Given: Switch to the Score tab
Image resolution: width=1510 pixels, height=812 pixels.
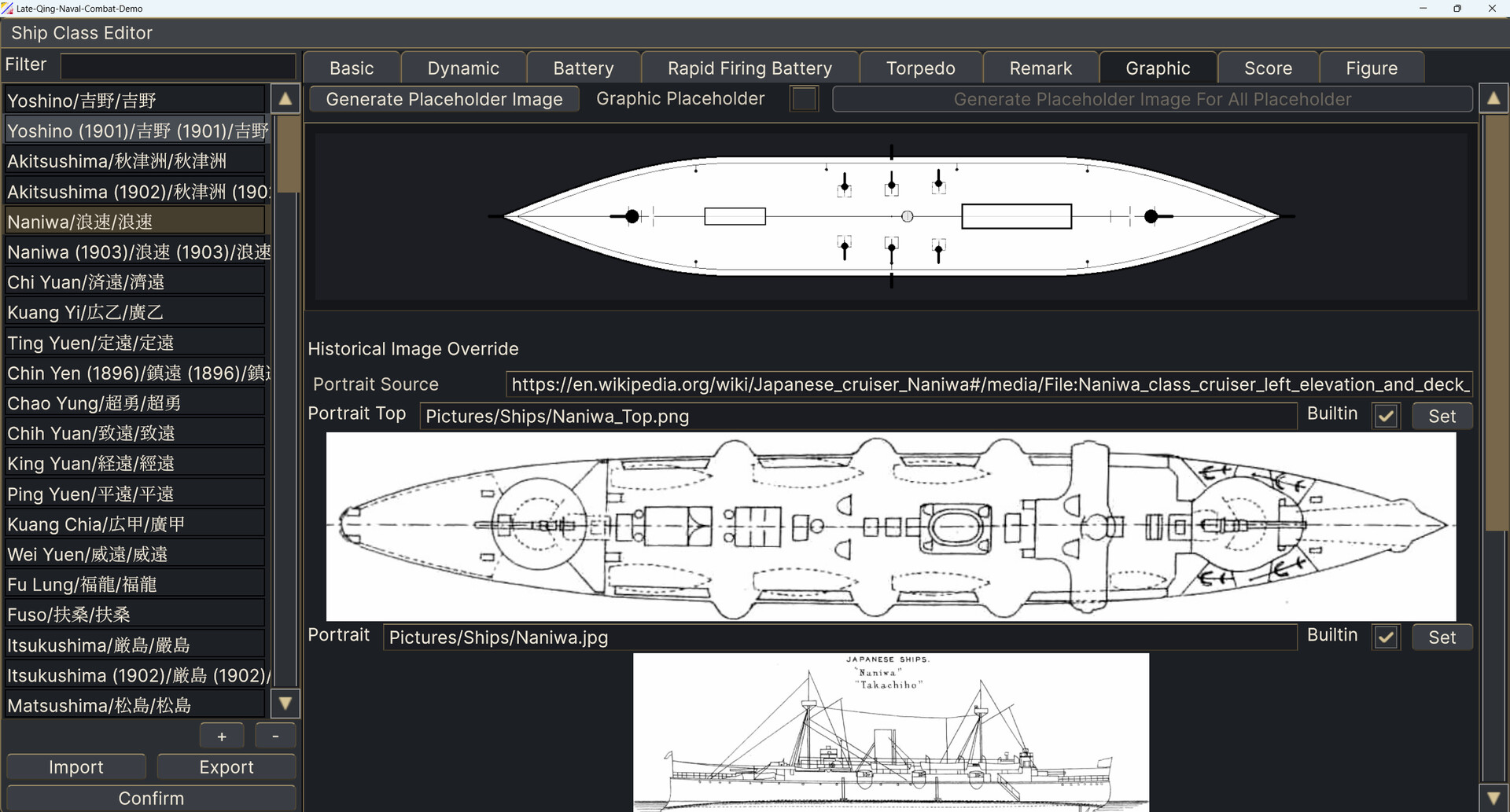Looking at the screenshot, I should pos(1268,68).
